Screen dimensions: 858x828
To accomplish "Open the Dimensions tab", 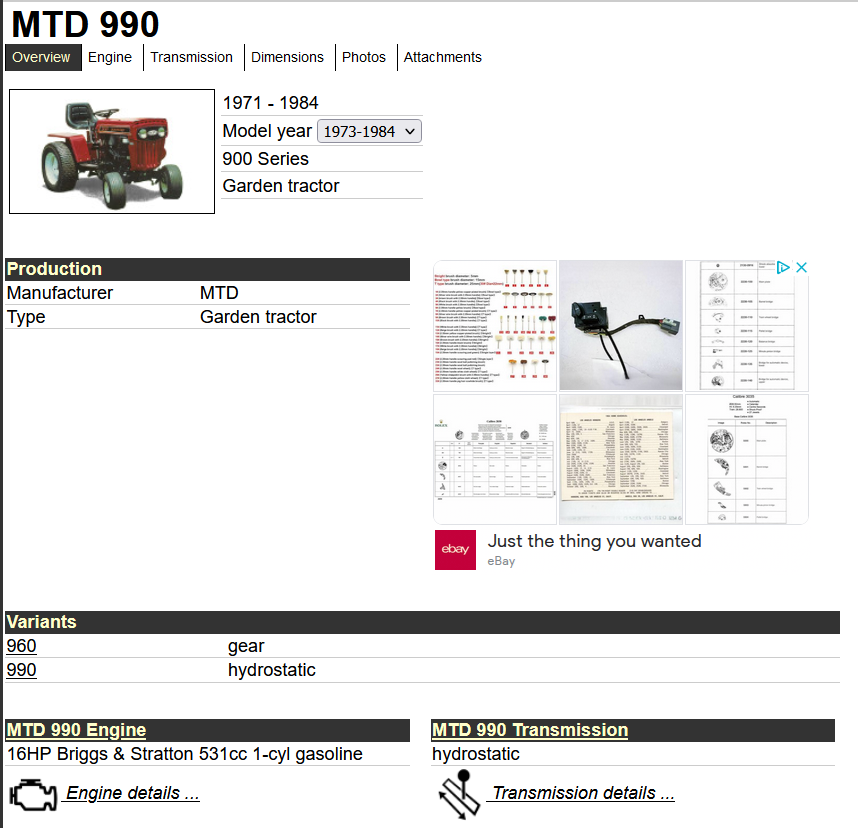I will coord(287,57).
